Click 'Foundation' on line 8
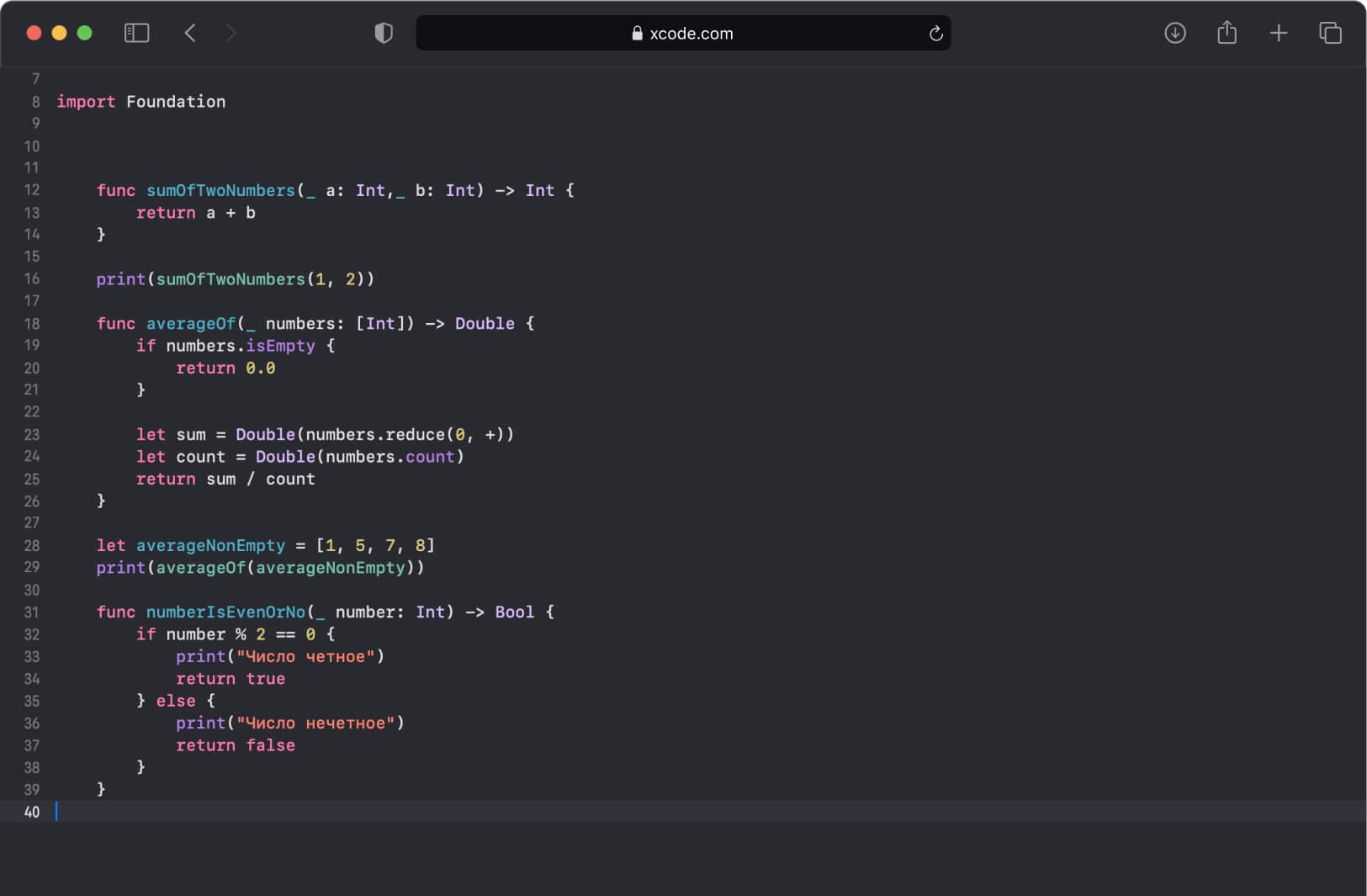Viewport: 1367px width, 896px height. 176,102
